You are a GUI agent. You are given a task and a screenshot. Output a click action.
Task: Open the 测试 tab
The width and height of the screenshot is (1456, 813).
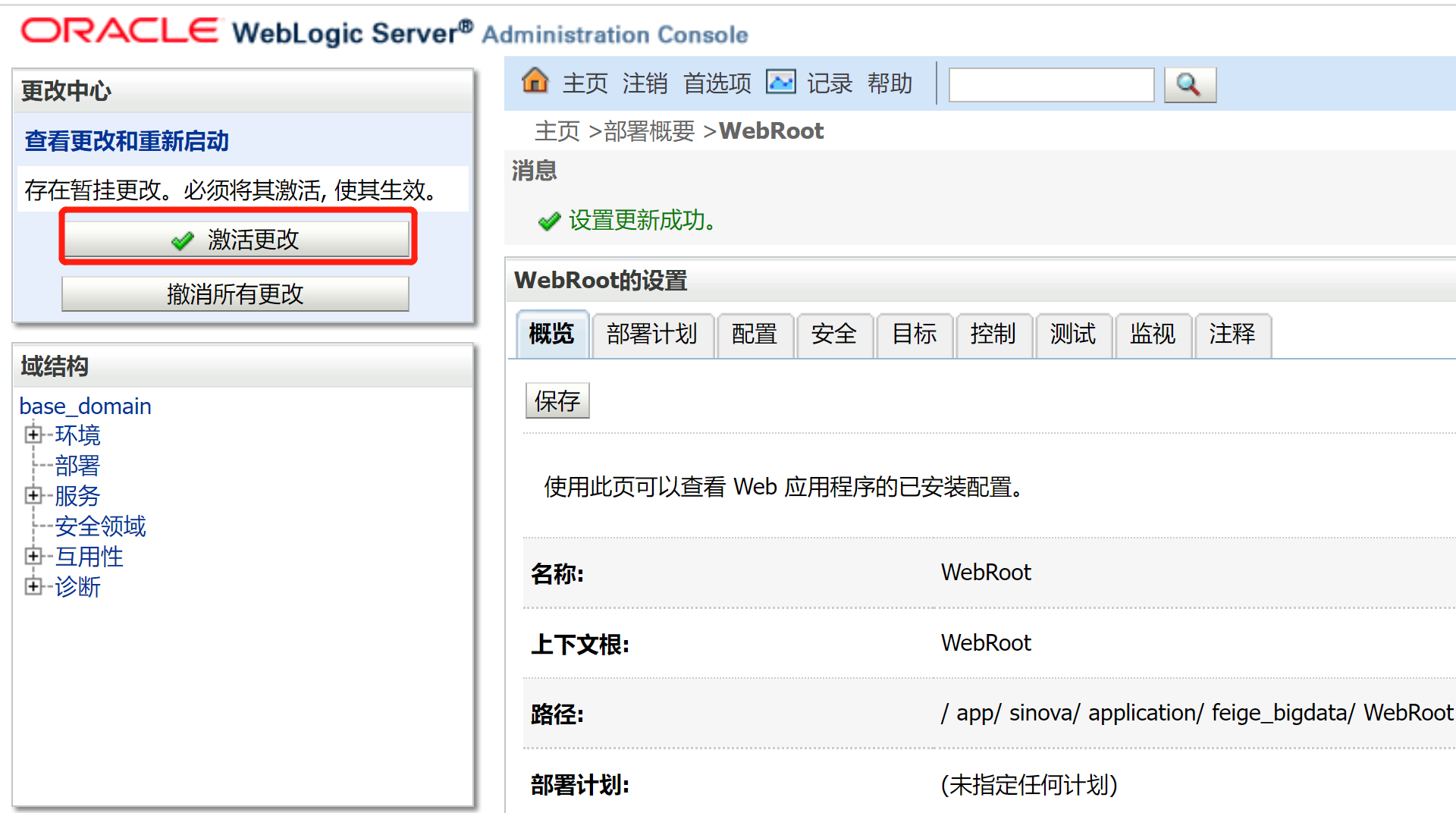[1073, 334]
